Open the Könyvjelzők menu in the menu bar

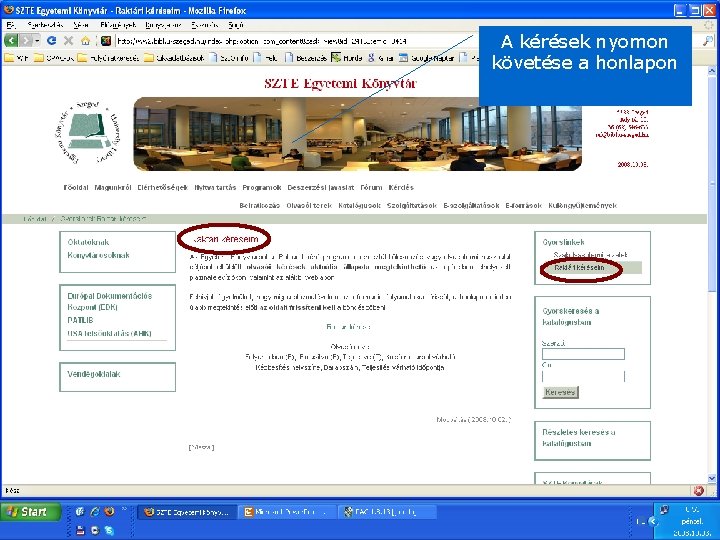163,25
